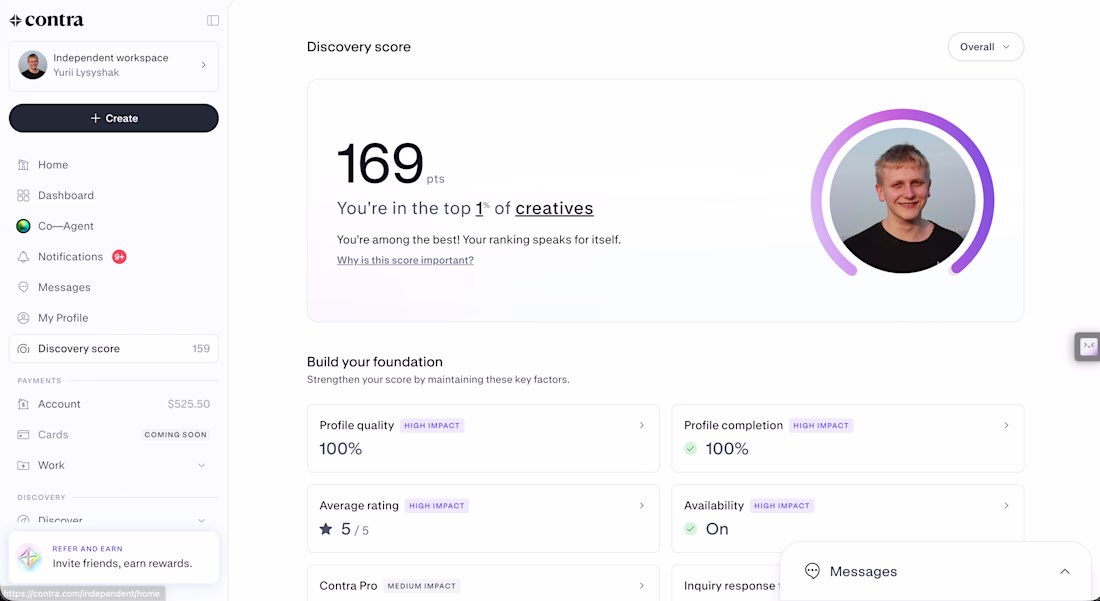Click the workspace avatar photo

pyautogui.click(x=32, y=65)
